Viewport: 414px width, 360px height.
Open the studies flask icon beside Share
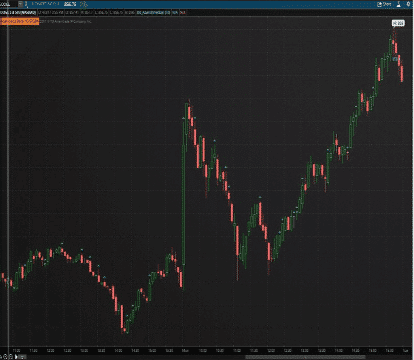(399, 4)
